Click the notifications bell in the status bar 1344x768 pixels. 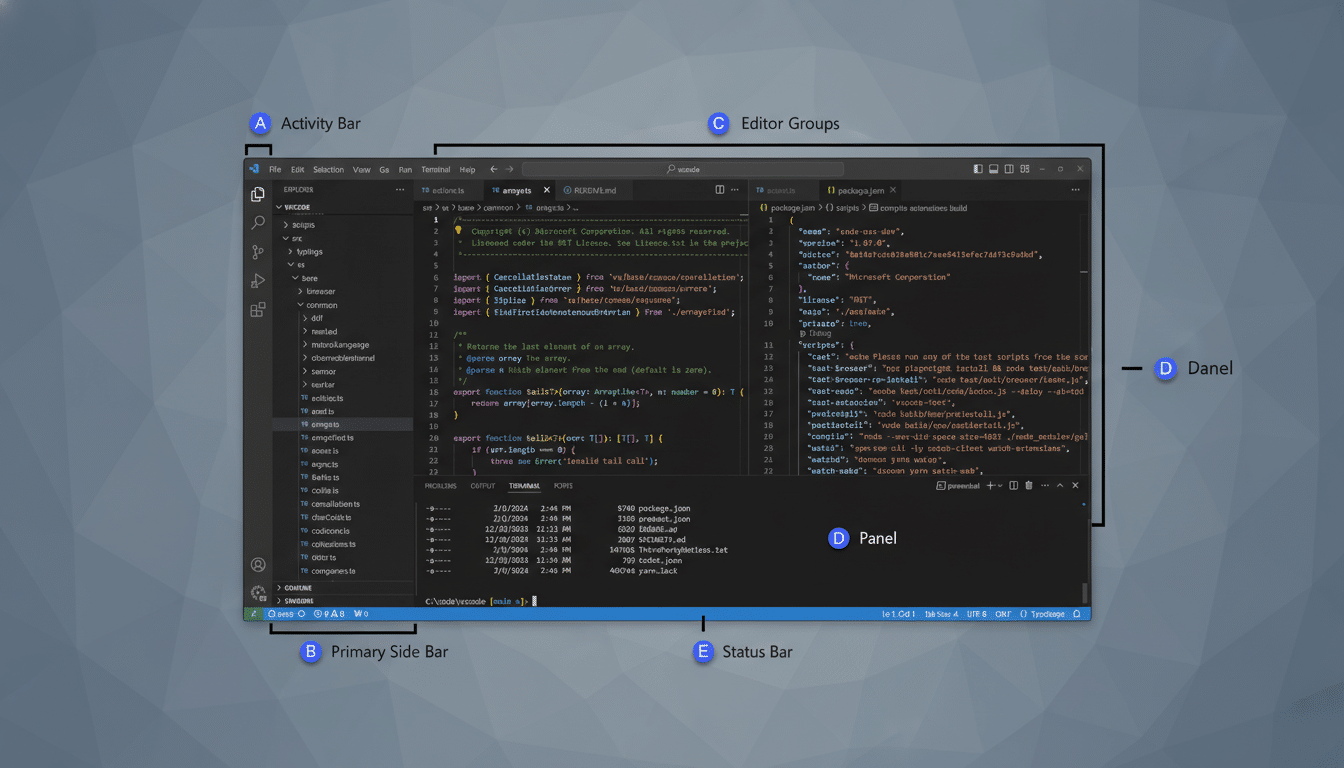point(1077,613)
